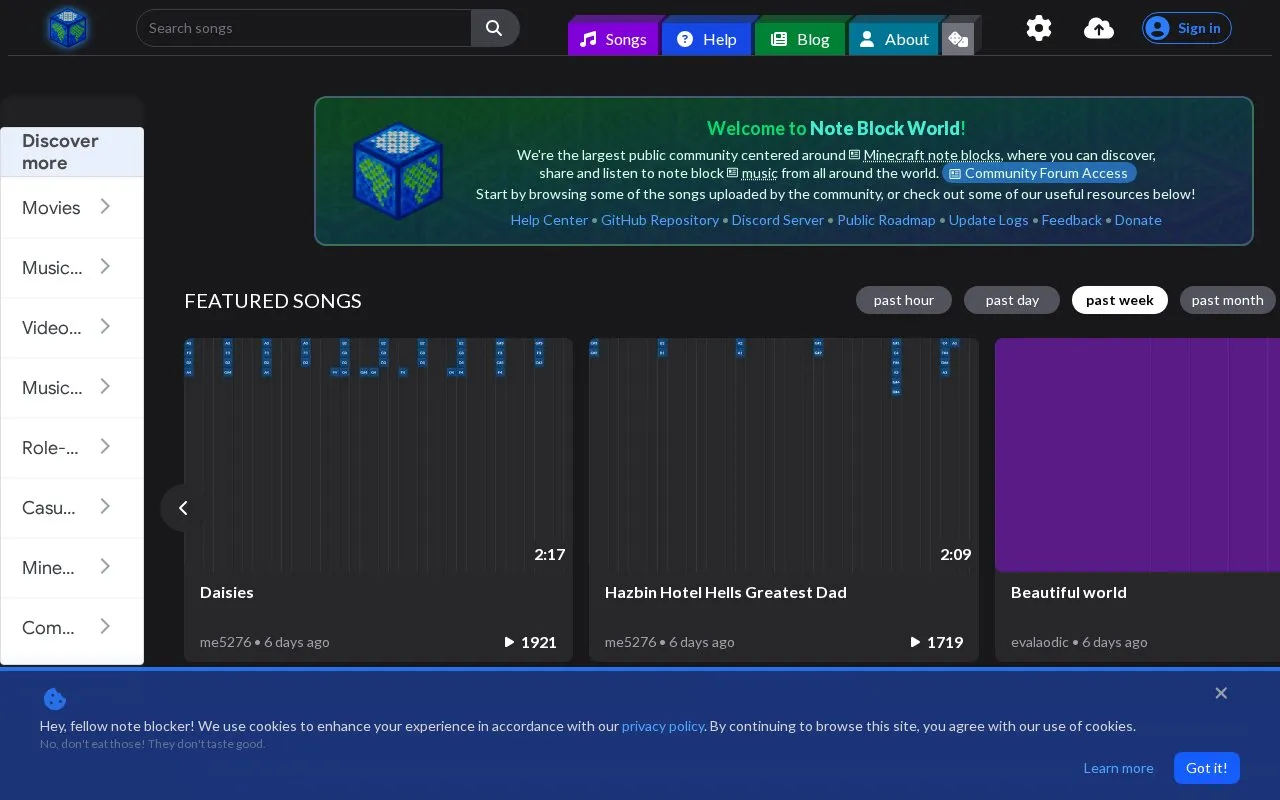Screen dimensions: 1280x800
Task: Select the past week filter
Action: (1120, 300)
